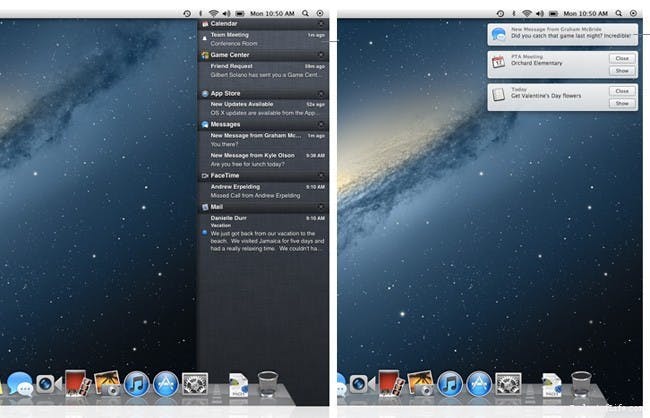Screen dimensions: 650x418
Task: Show the Valentine's Day flowers reminder
Action: (622, 103)
